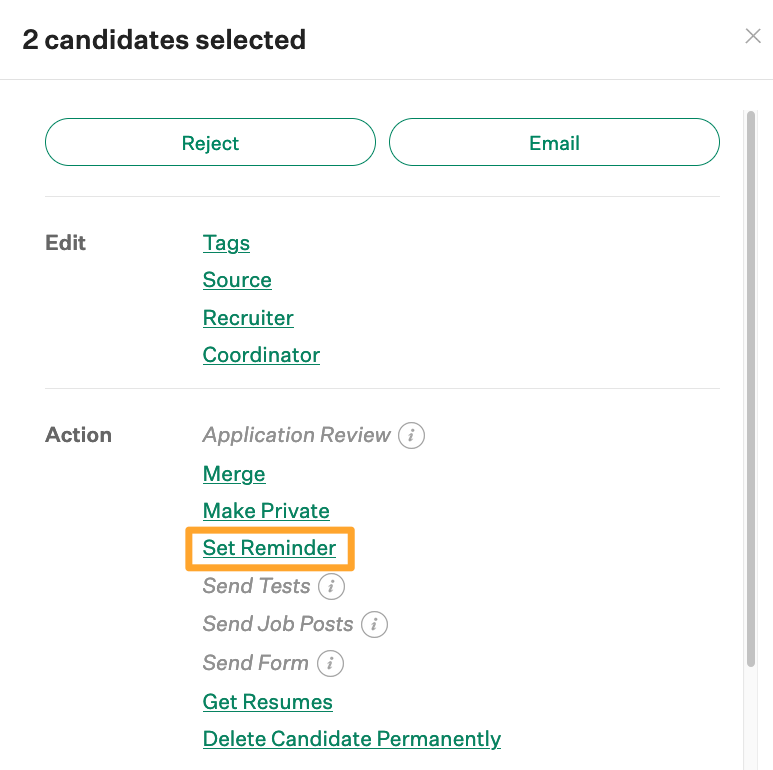Screen dimensions: 773x770
Task: Edit Tags for selected candidates
Action: [x=226, y=243]
